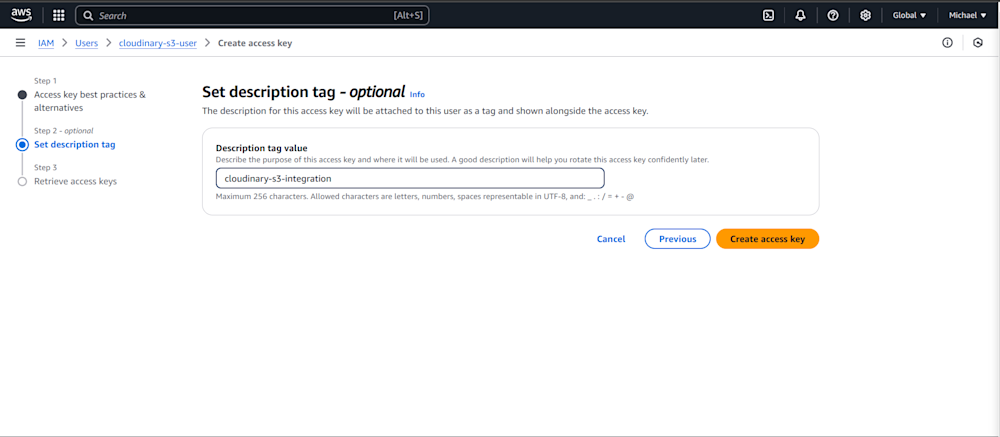Open Users breadcrumb link
The width and height of the screenshot is (1000, 437).
pyautogui.click(x=87, y=43)
